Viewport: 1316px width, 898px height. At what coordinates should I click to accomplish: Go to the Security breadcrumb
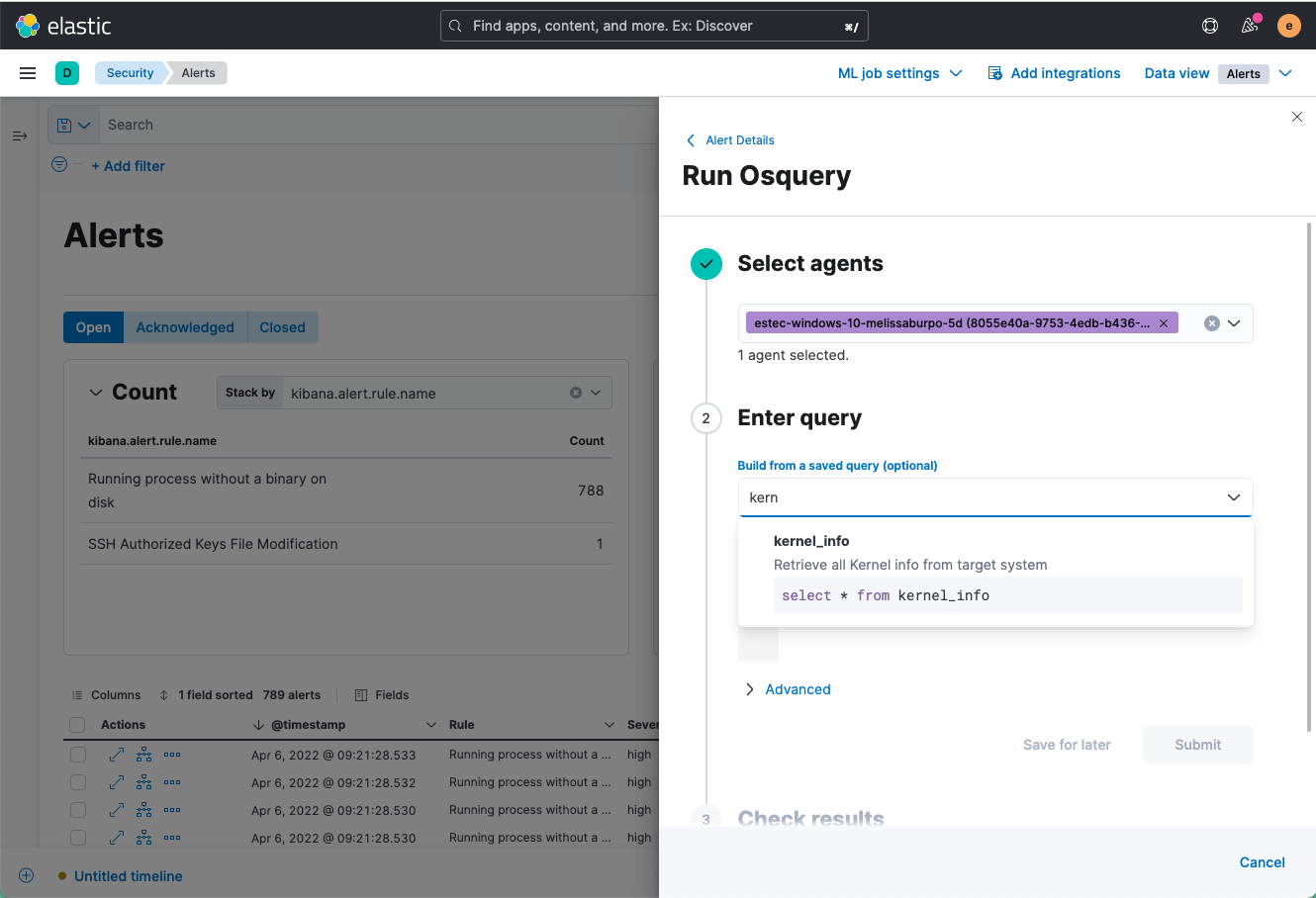131,73
